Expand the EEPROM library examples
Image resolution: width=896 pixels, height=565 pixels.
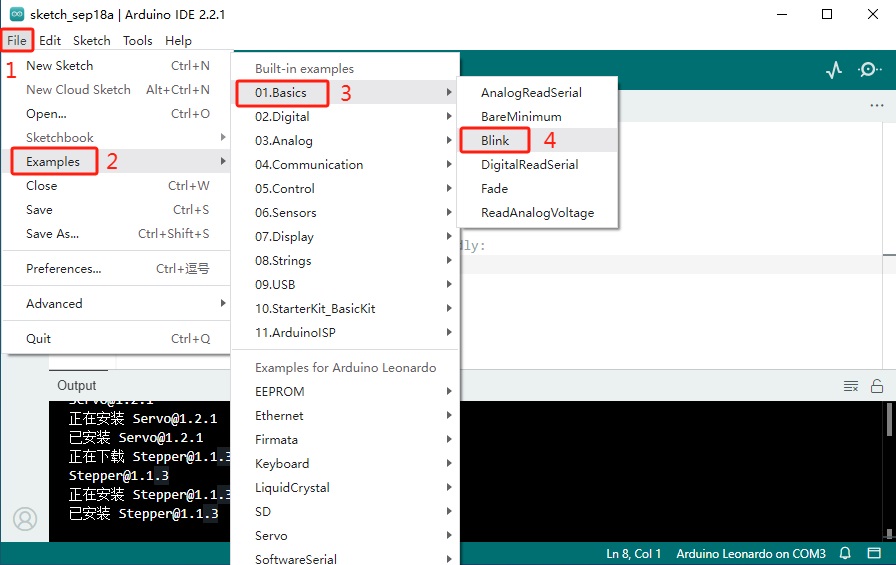point(345,391)
